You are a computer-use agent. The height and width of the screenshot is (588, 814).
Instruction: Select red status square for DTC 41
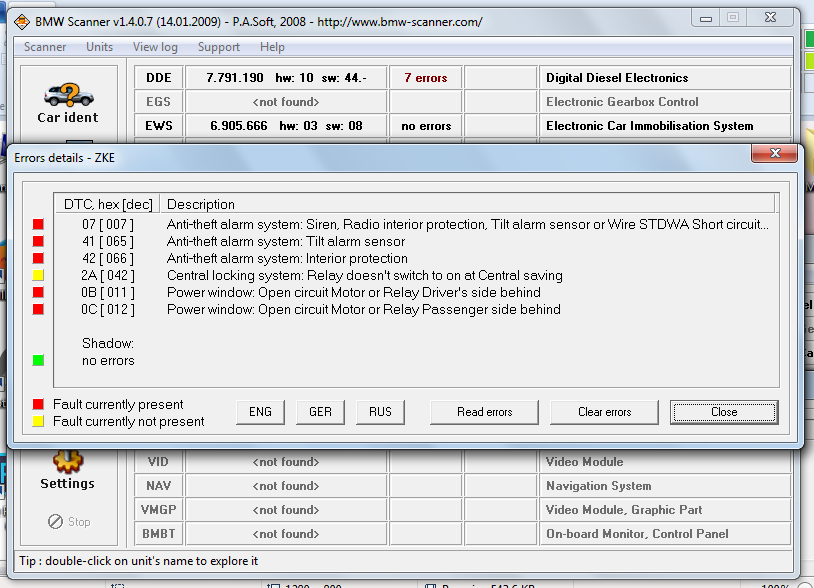(38, 241)
